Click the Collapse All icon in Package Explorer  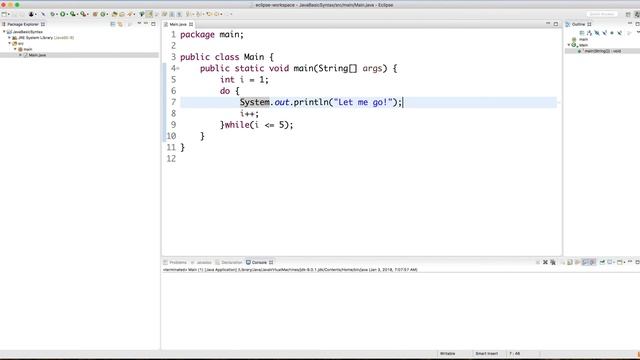point(113,24)
